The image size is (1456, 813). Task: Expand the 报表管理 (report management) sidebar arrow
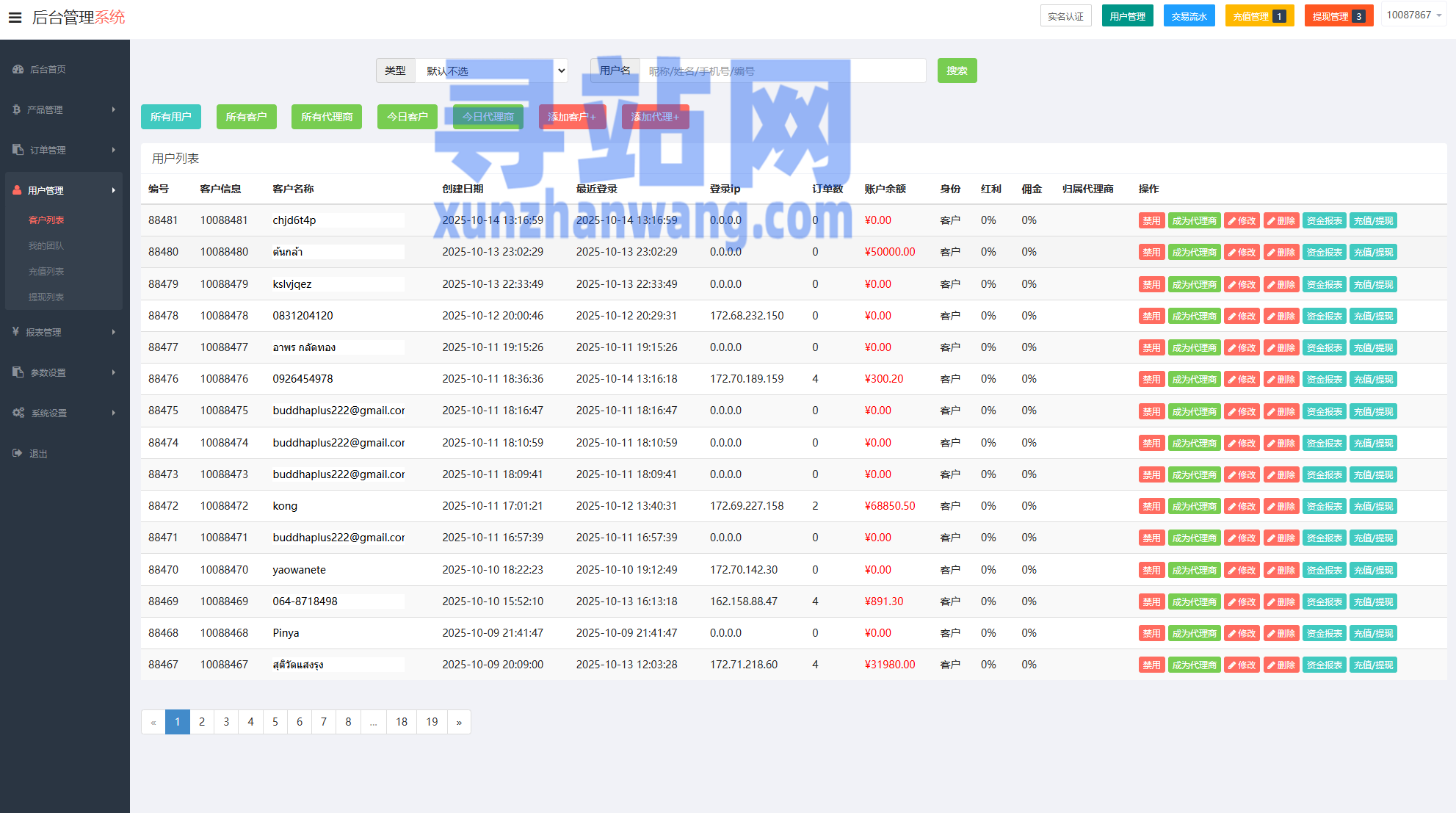[x=114, y=332]
